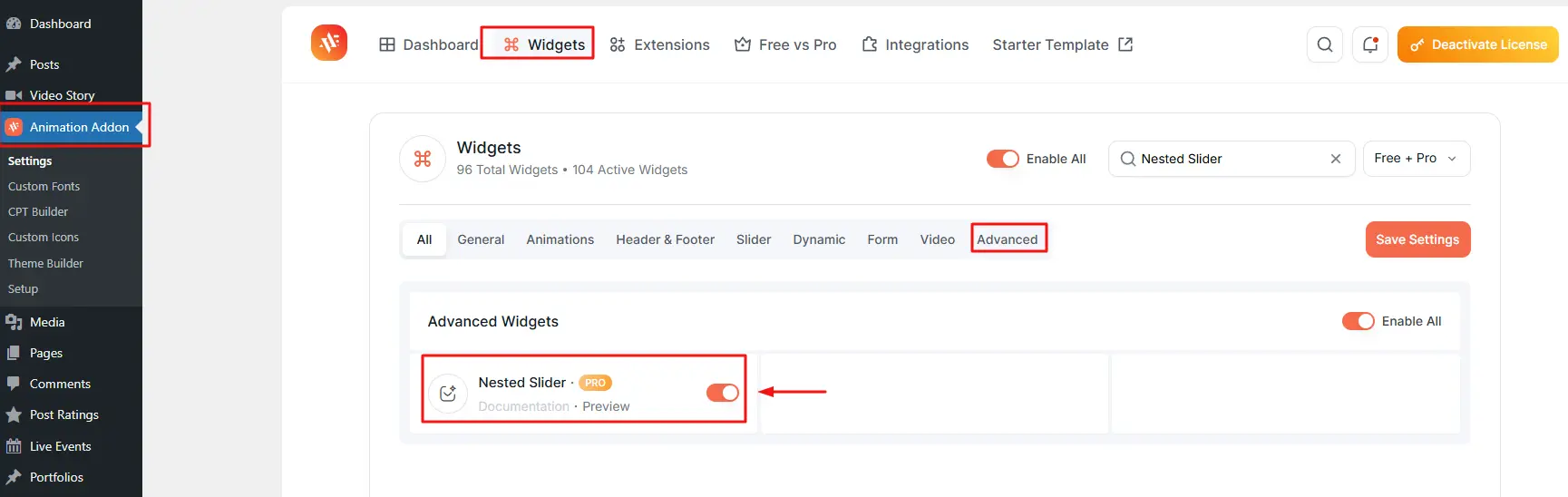
Task: Open Custom Fonts in sidebar
Action: (x=44, y=186)
